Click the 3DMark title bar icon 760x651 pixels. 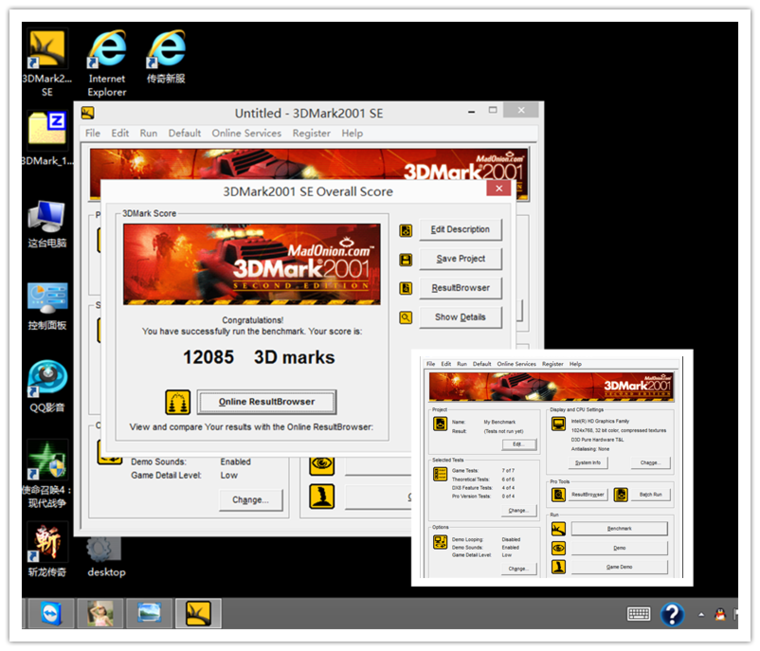click(x=88, y=113)
